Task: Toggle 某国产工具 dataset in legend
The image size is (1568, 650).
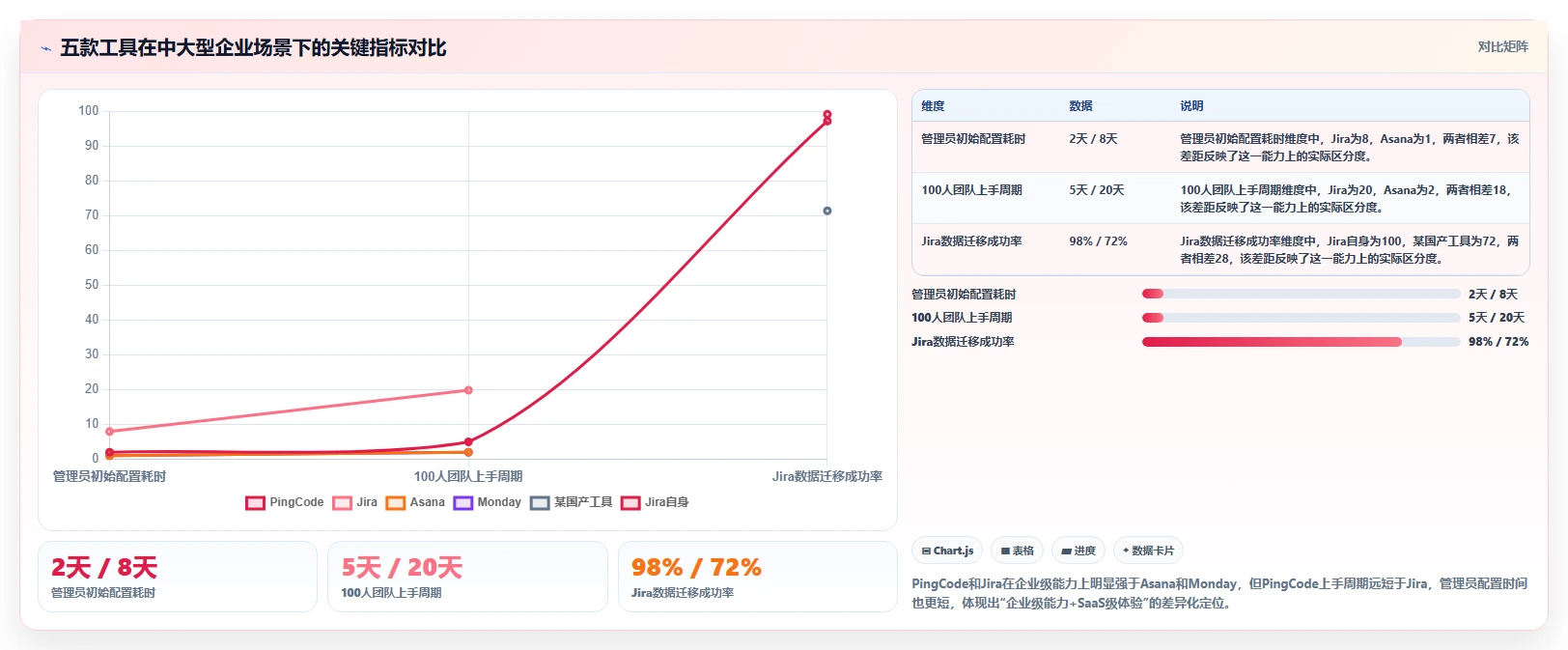Action: coord(571,502)
